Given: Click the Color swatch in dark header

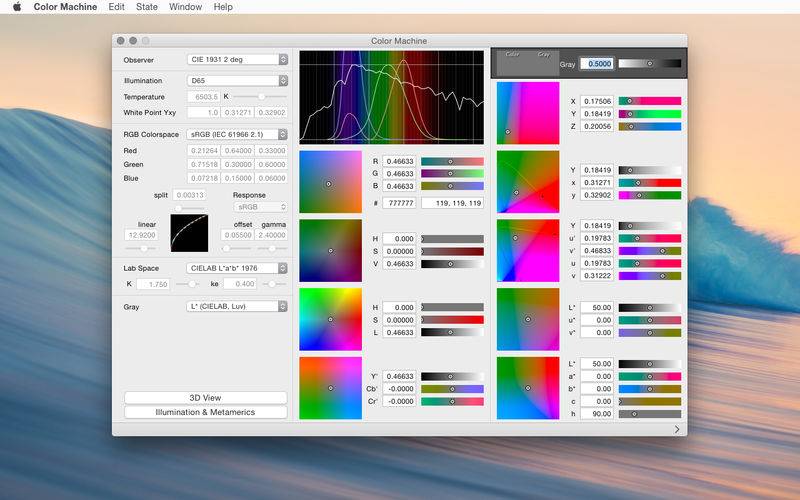Looking at the screenshot, I should 512,64.
